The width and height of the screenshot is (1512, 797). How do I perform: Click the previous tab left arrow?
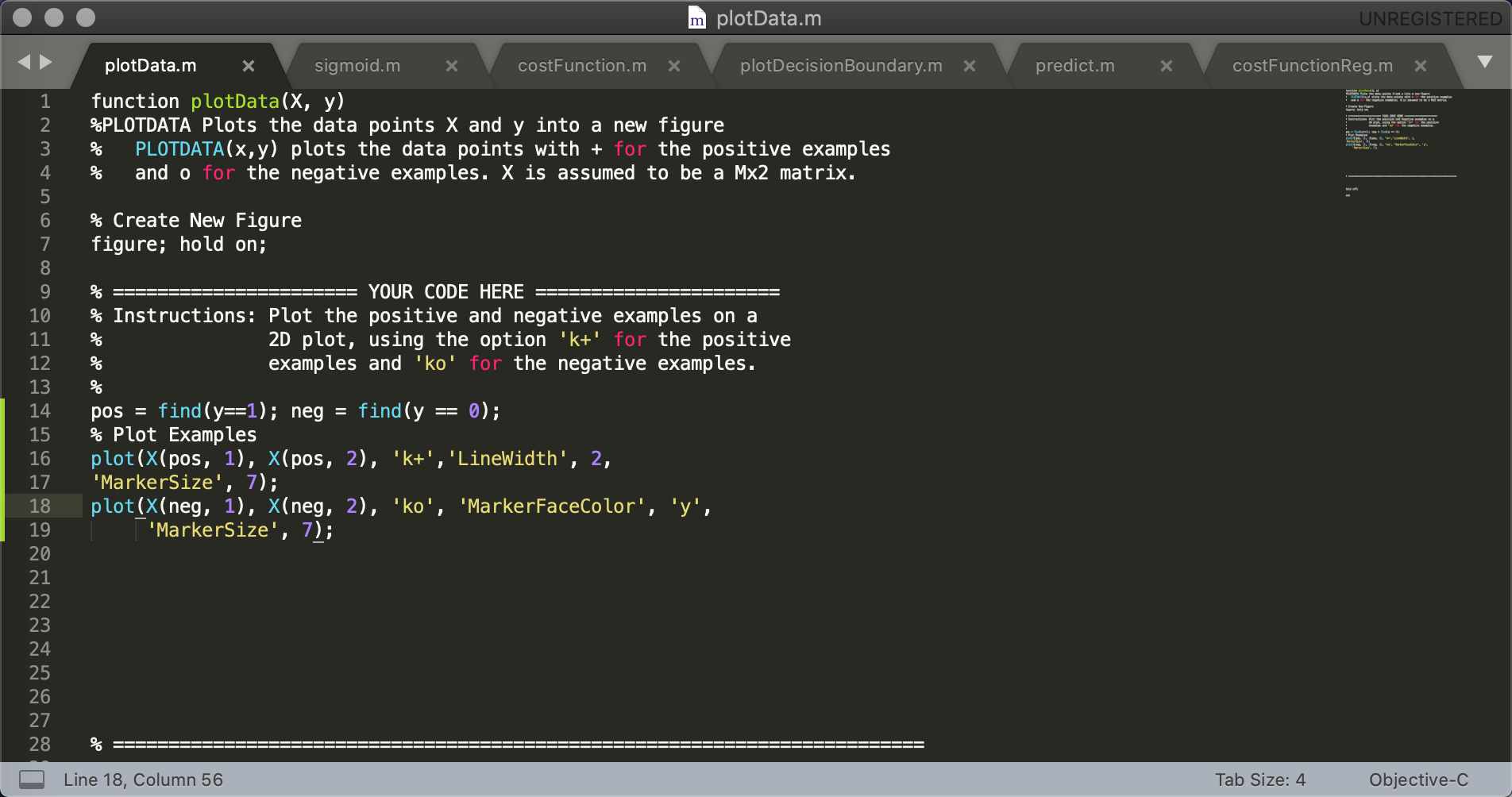pyautogui.click(x=24, y=62)
